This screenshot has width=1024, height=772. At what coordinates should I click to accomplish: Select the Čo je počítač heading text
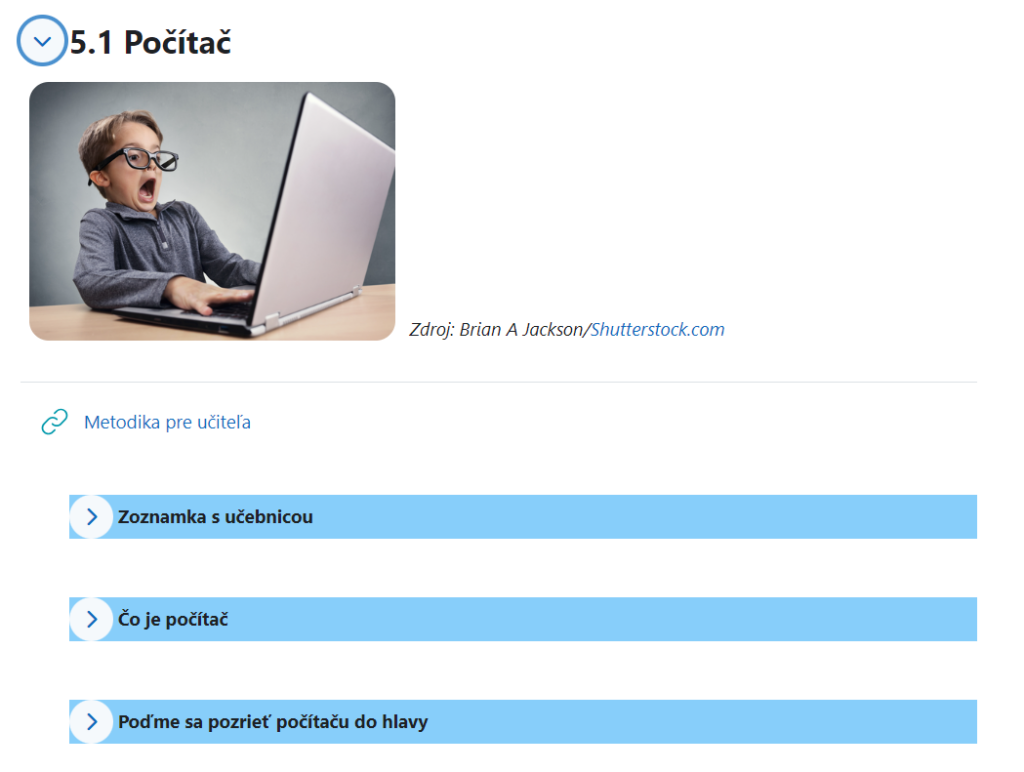173,619
